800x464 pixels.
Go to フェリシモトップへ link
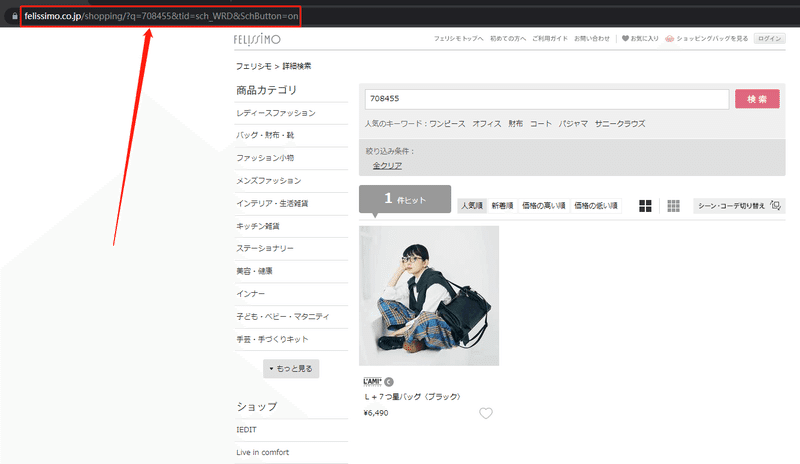458,38
